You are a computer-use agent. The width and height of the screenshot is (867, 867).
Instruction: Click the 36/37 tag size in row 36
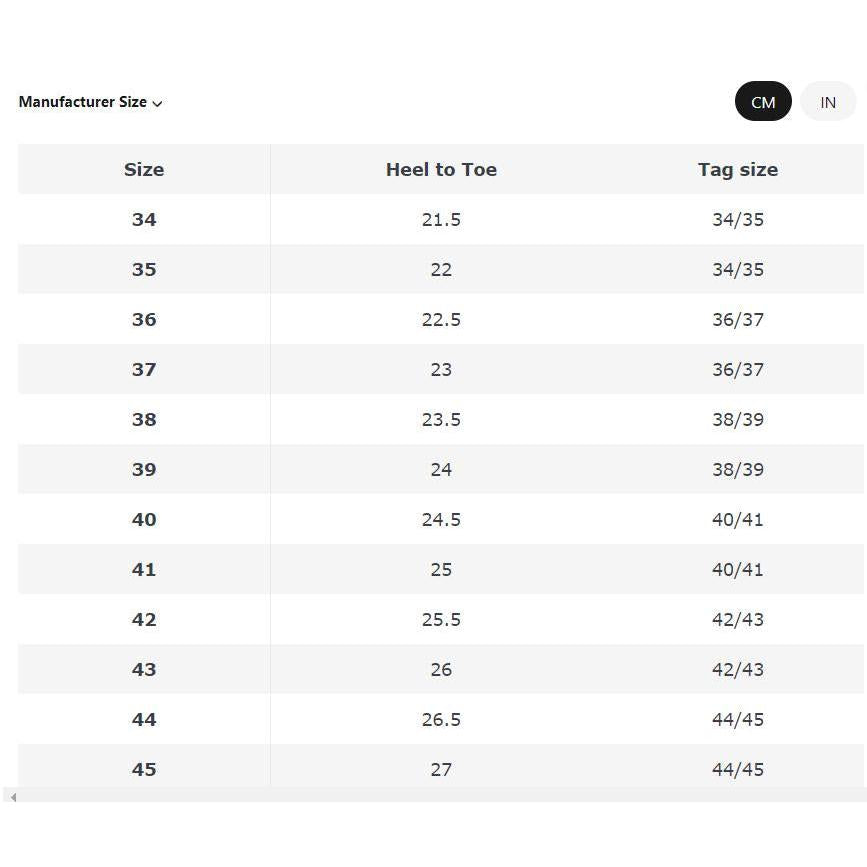(x=738, y=320)
